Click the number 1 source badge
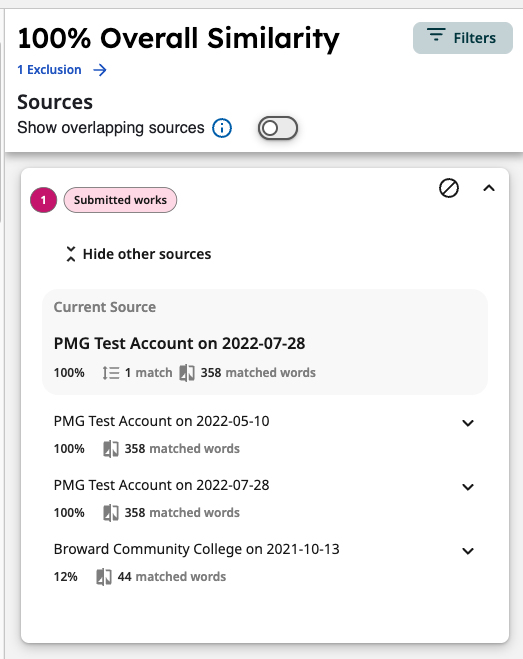 click(x=43, y=200)
